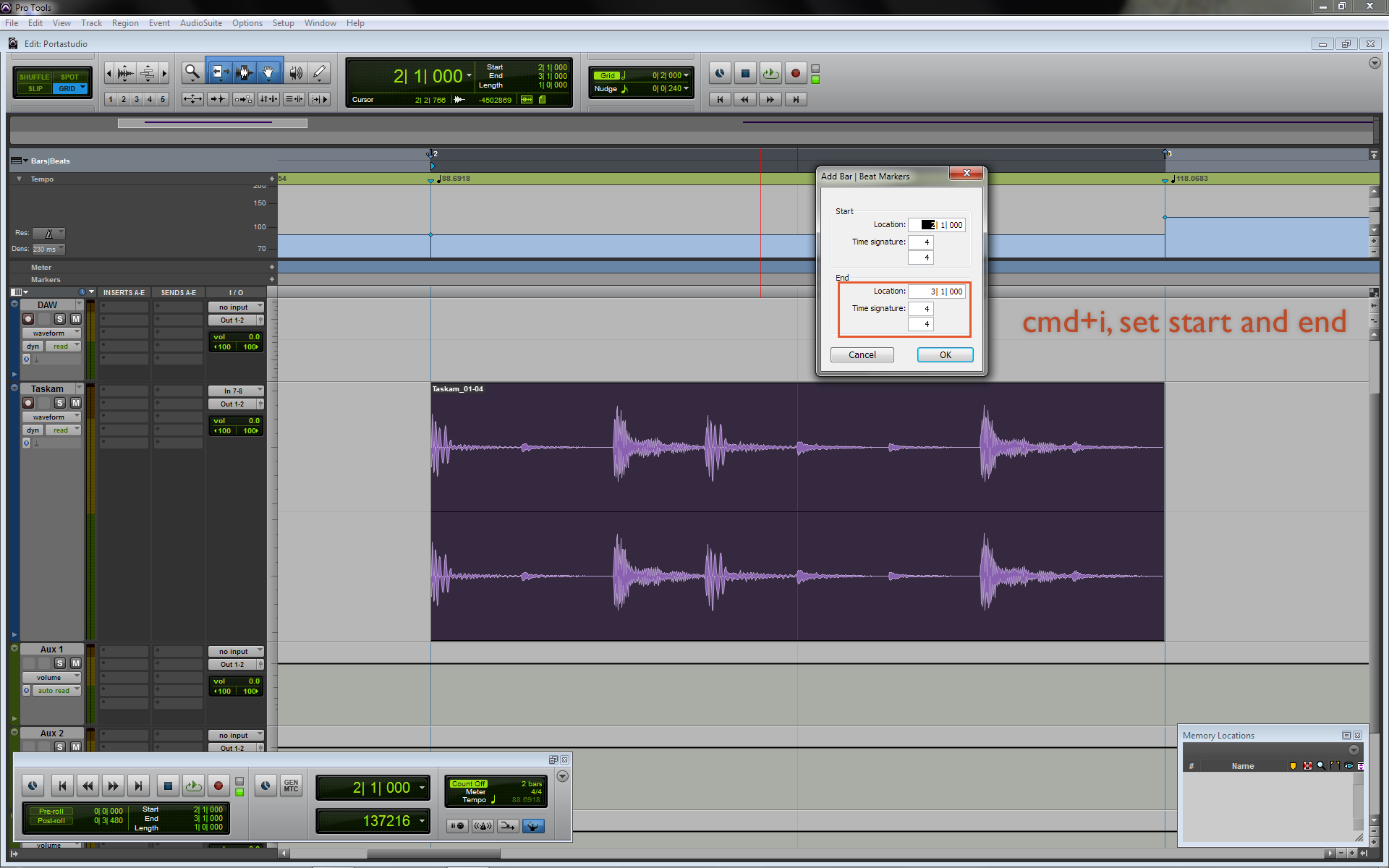The height and width of the screenshot is (868, 1389).
Task: Click Record in the Edit window toolbar
Action: (x=796, y=73)
